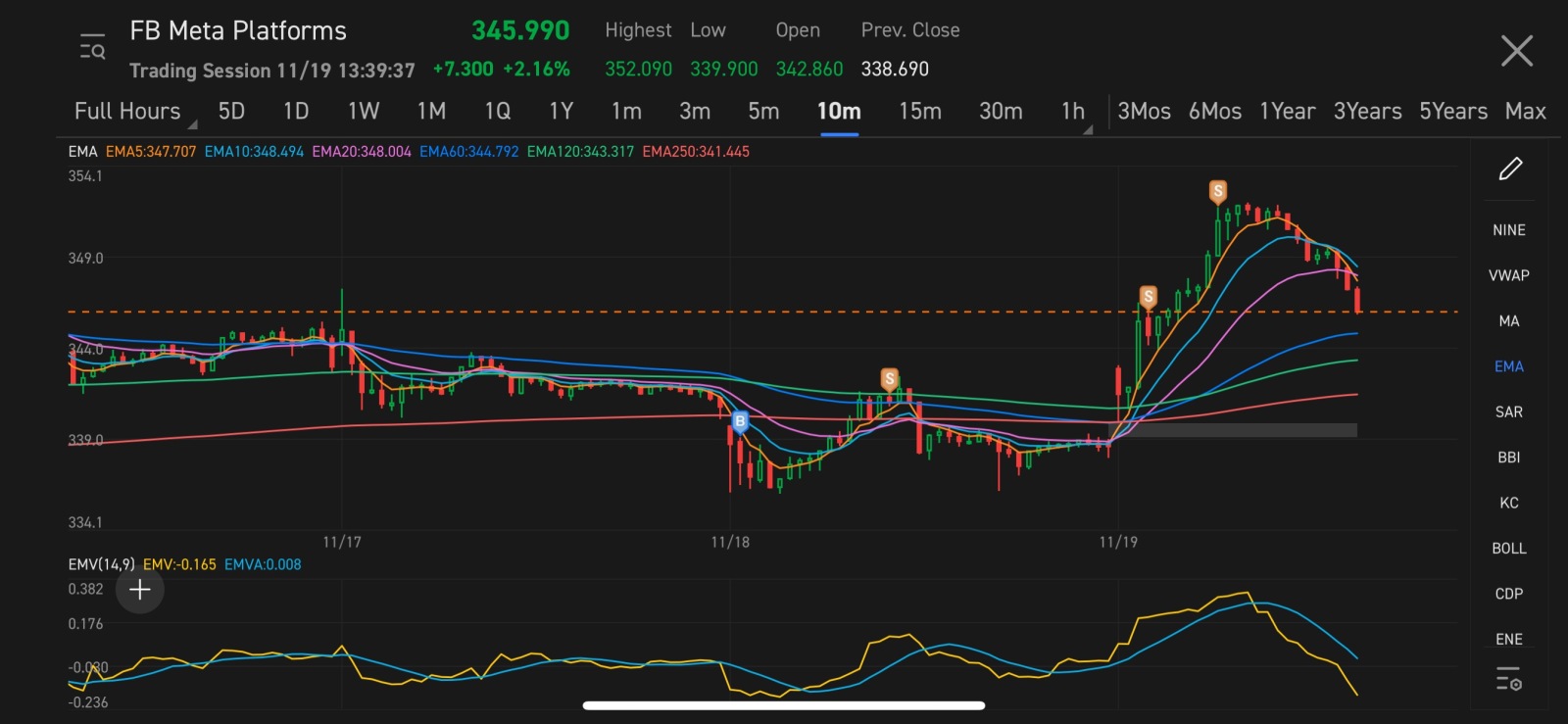Tap the current price 345.990
1568x724 pixels.
[x=520, y=30]
